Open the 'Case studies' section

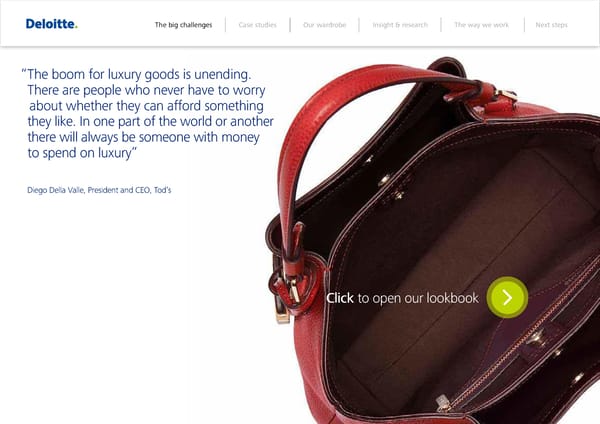(x=258, y=25)
